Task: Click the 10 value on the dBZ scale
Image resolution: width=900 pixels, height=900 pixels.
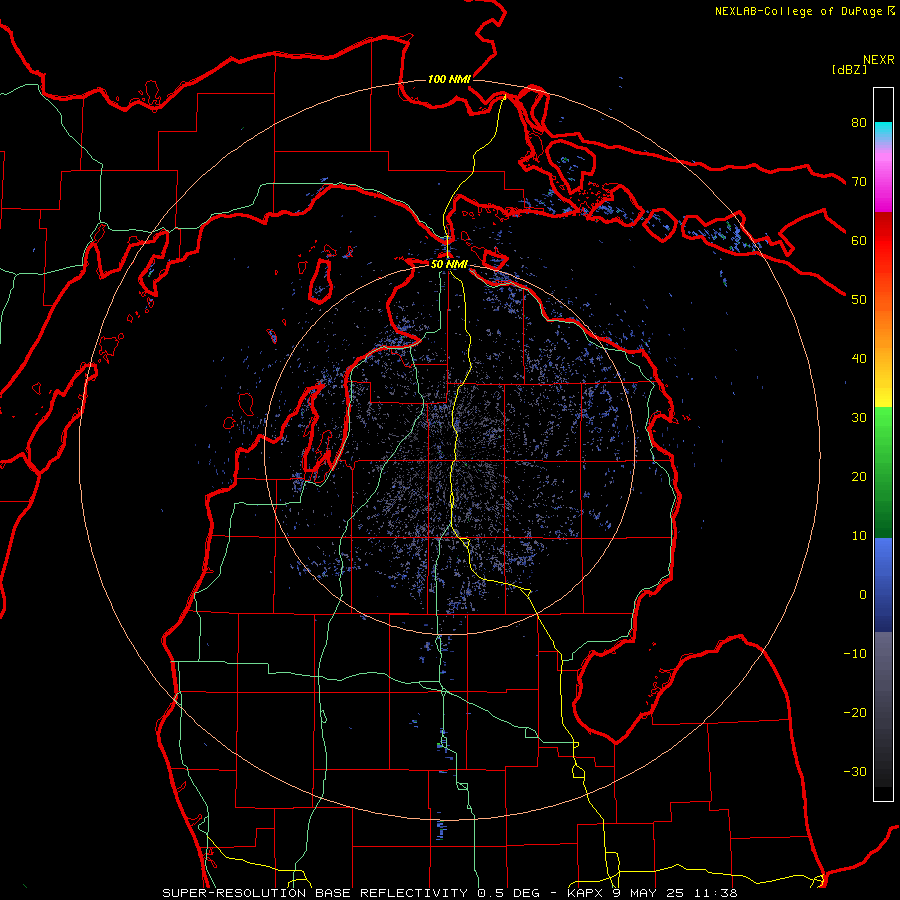Action: (x=859, y=536)
